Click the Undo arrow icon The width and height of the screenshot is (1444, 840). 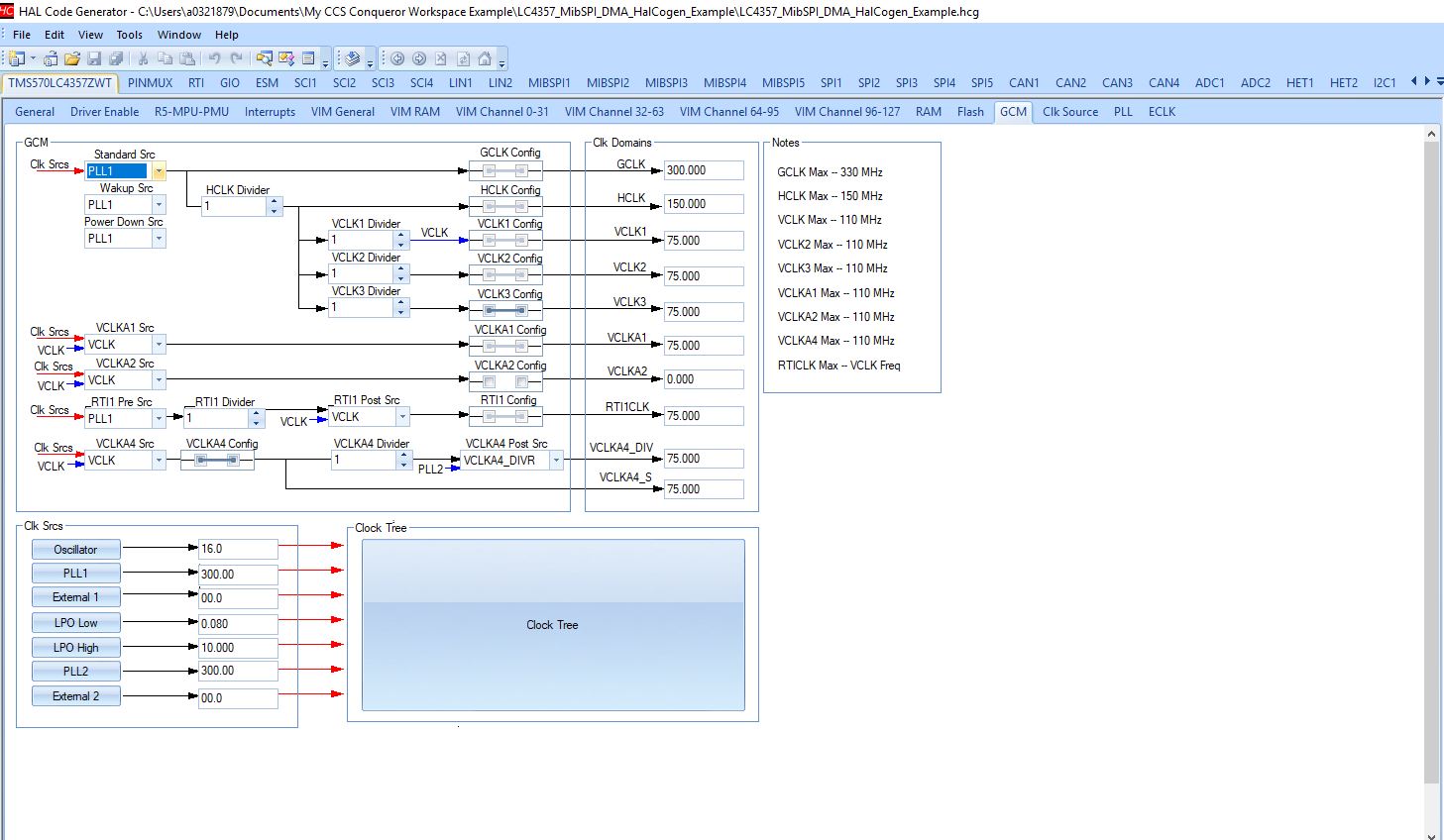pos(214,58)
